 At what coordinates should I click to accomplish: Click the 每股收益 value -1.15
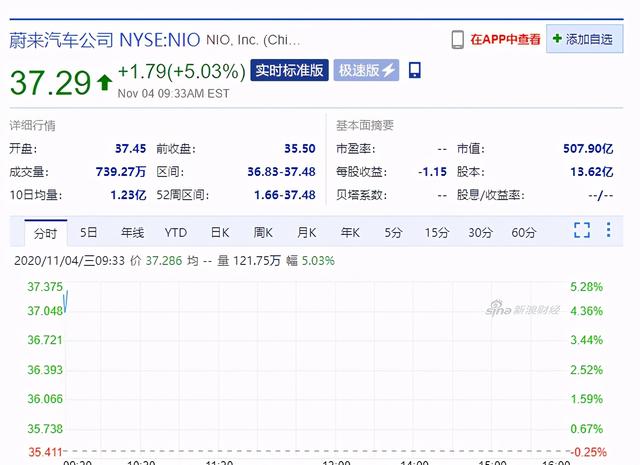(x=432, y=172)
